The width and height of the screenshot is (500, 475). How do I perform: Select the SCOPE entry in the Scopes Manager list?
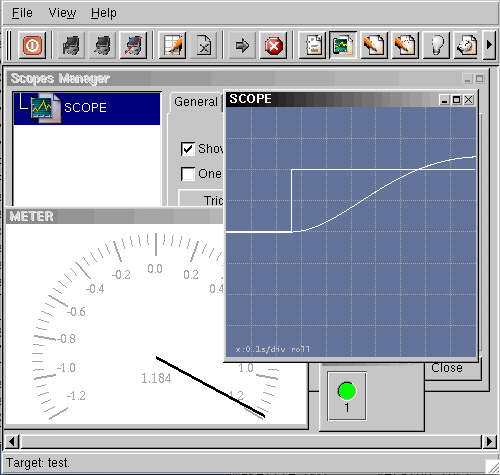pos(87,108)
